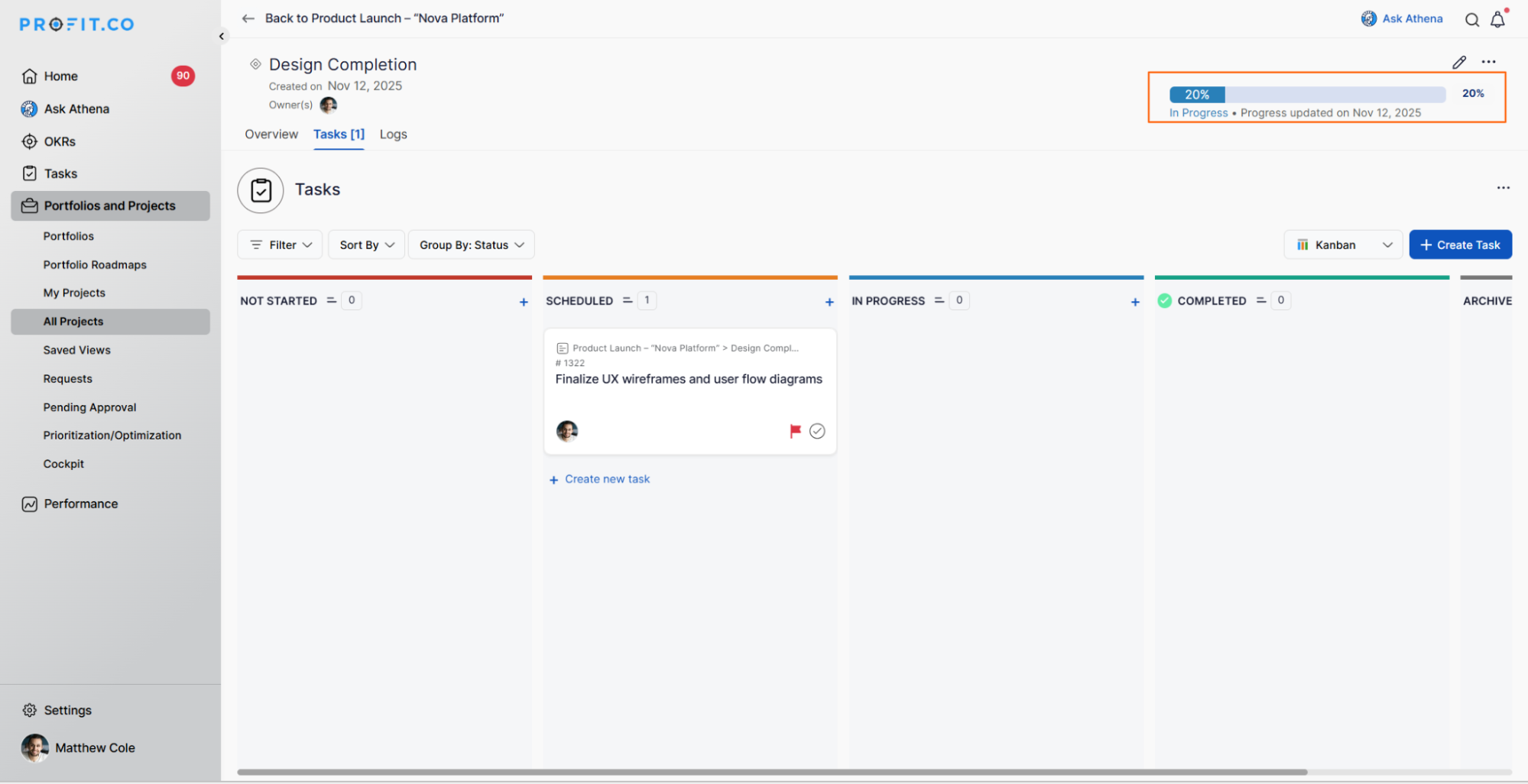Image resolution: width=1528 pixels, height=784 pixels.
Task: Toggle completion check on Completed column header
Action: [x=1164, y=300]
